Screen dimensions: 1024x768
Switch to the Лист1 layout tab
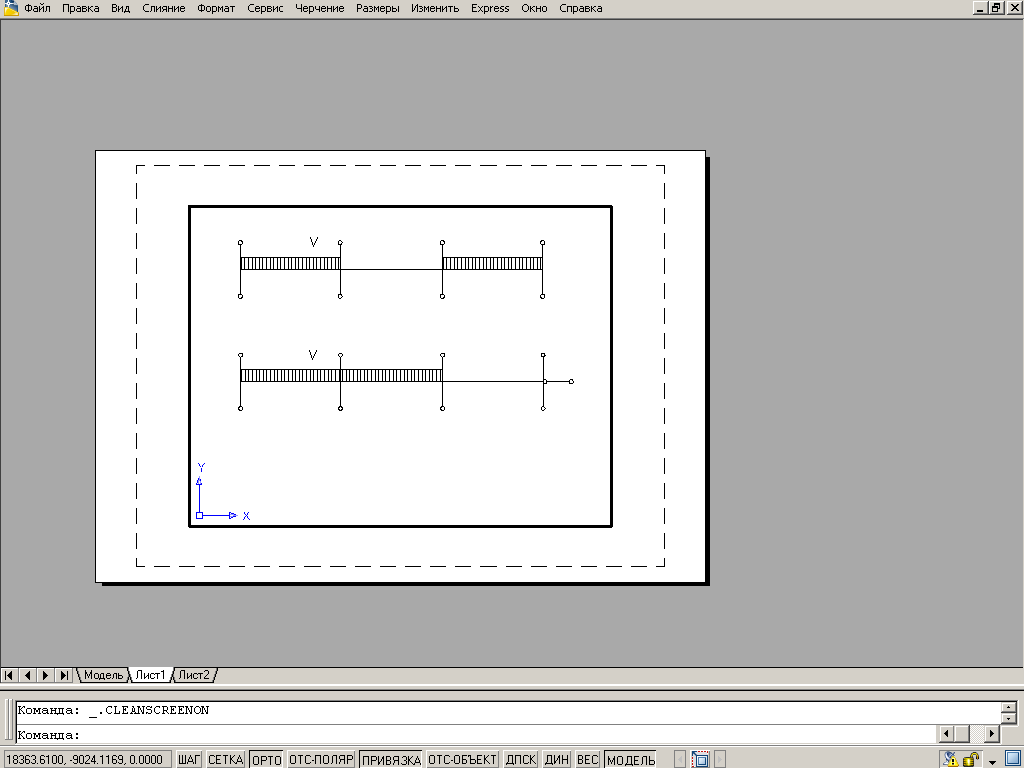click(150, 675)
